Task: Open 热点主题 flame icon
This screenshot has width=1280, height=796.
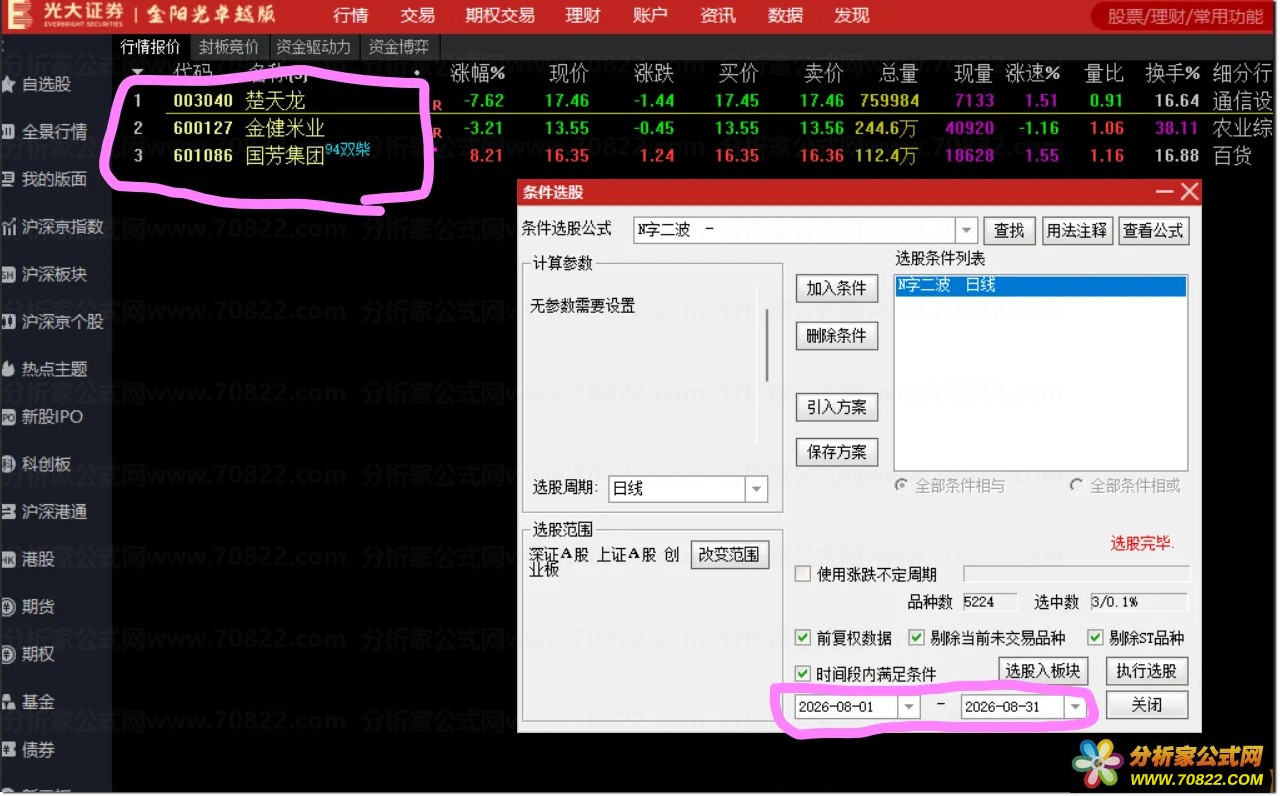Action: pos(8,369)
